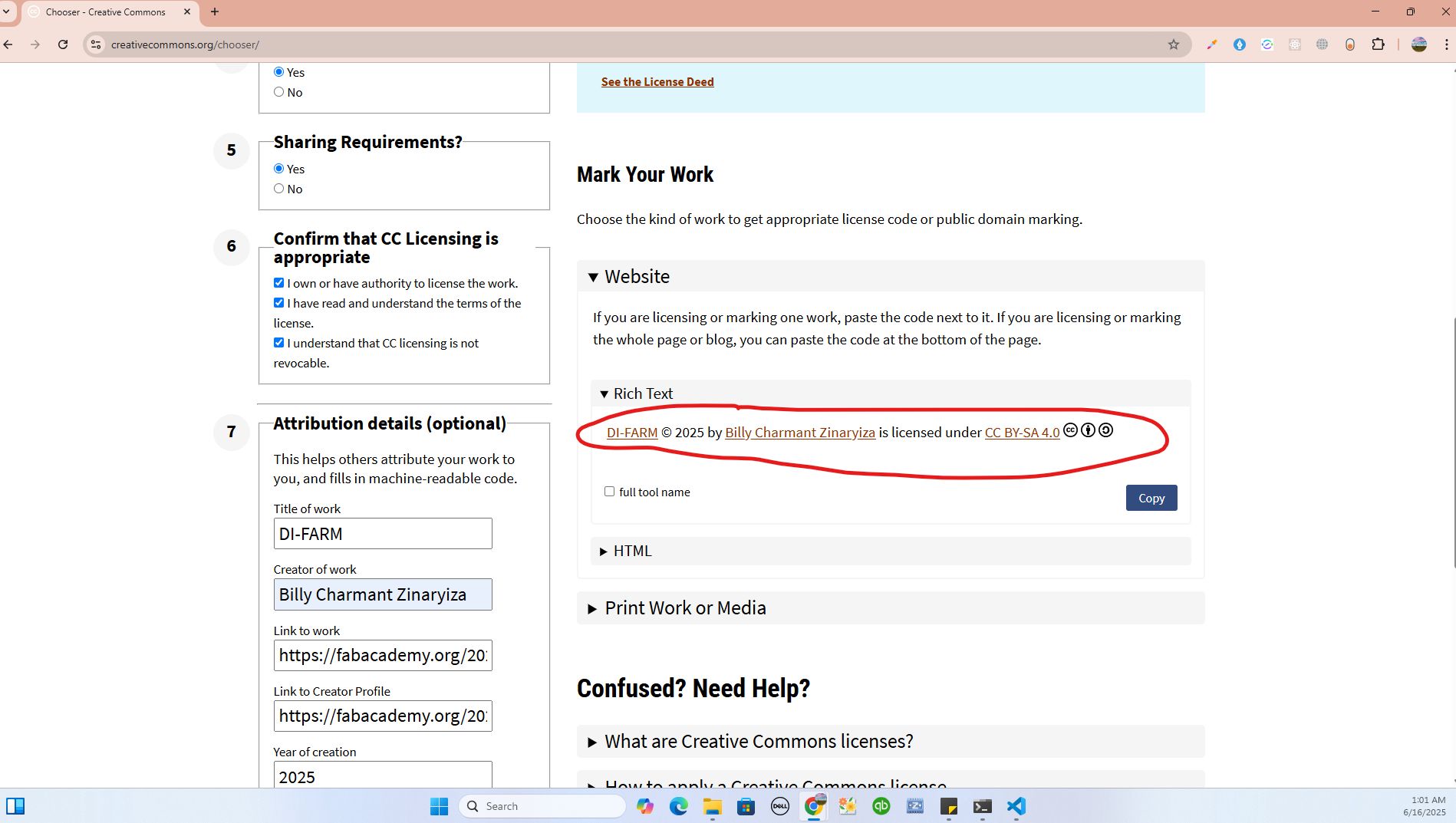
Task: Open a new browser tab
Action: coord(215,12)
